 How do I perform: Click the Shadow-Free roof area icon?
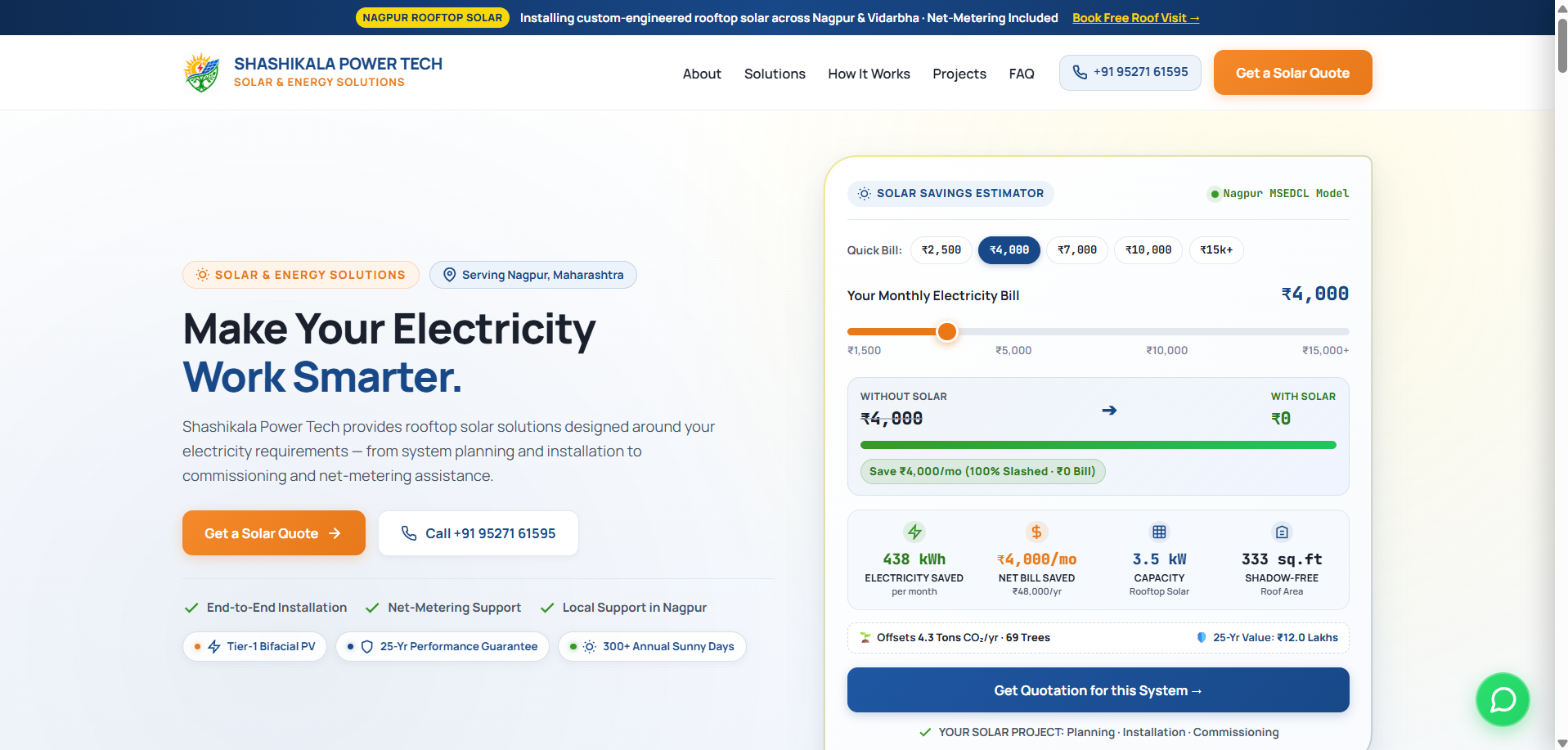tap(1282, 532)
